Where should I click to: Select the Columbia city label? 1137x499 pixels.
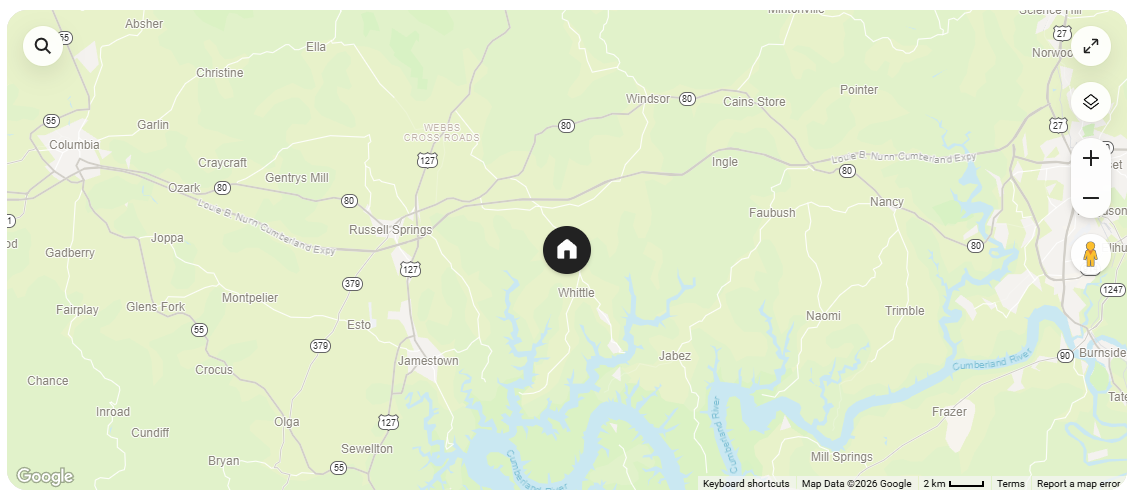[74, 145]
